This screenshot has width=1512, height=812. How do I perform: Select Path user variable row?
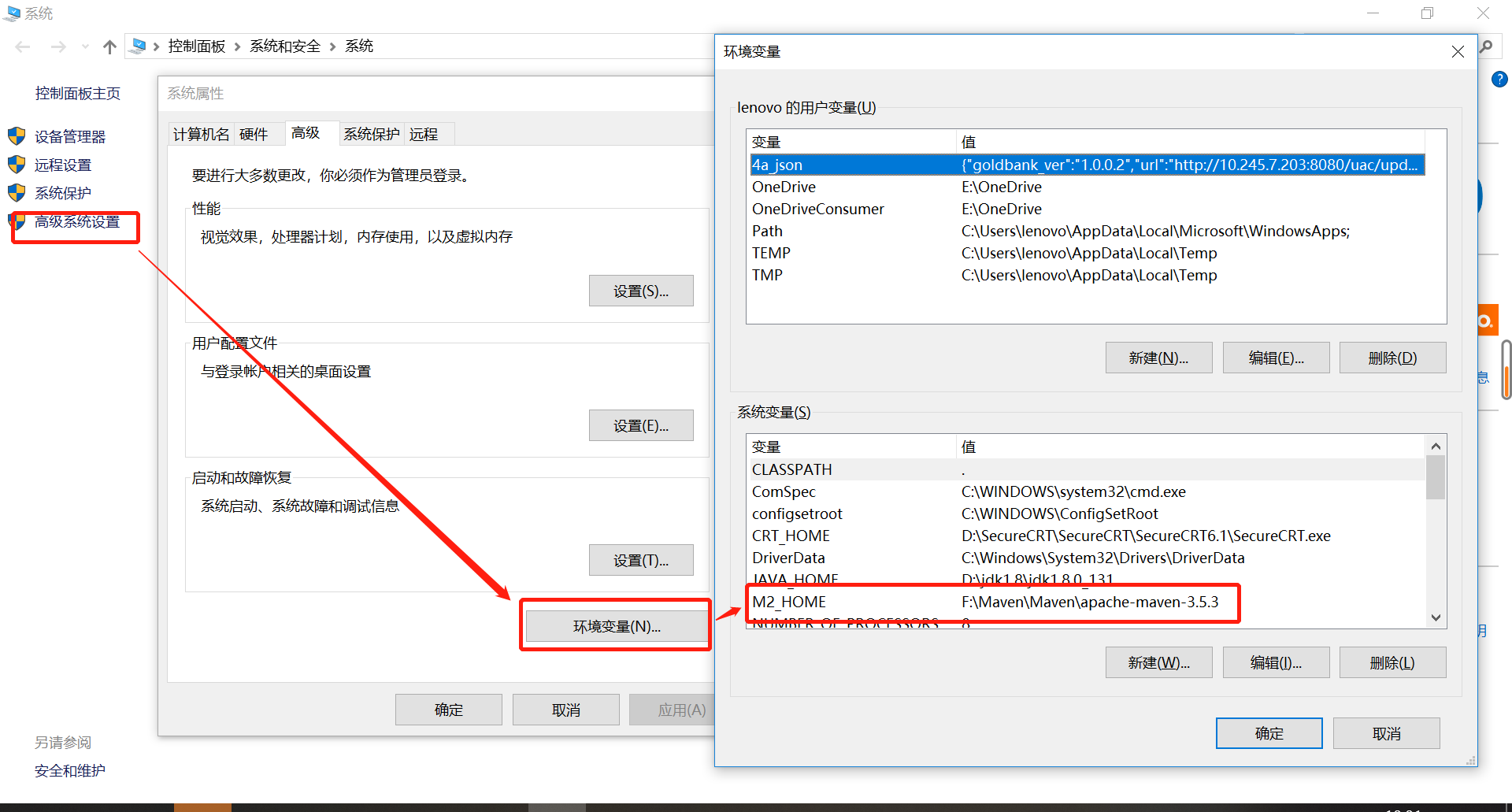click(1087, 231)
